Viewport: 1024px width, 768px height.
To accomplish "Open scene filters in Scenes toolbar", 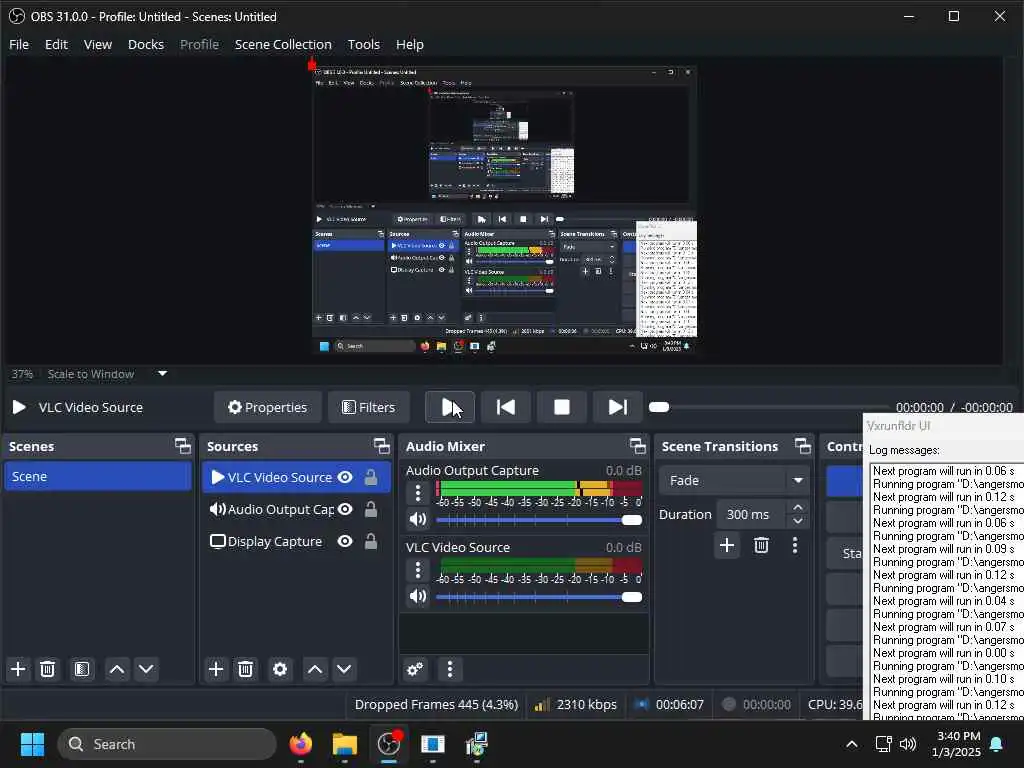I will [82, 669].
